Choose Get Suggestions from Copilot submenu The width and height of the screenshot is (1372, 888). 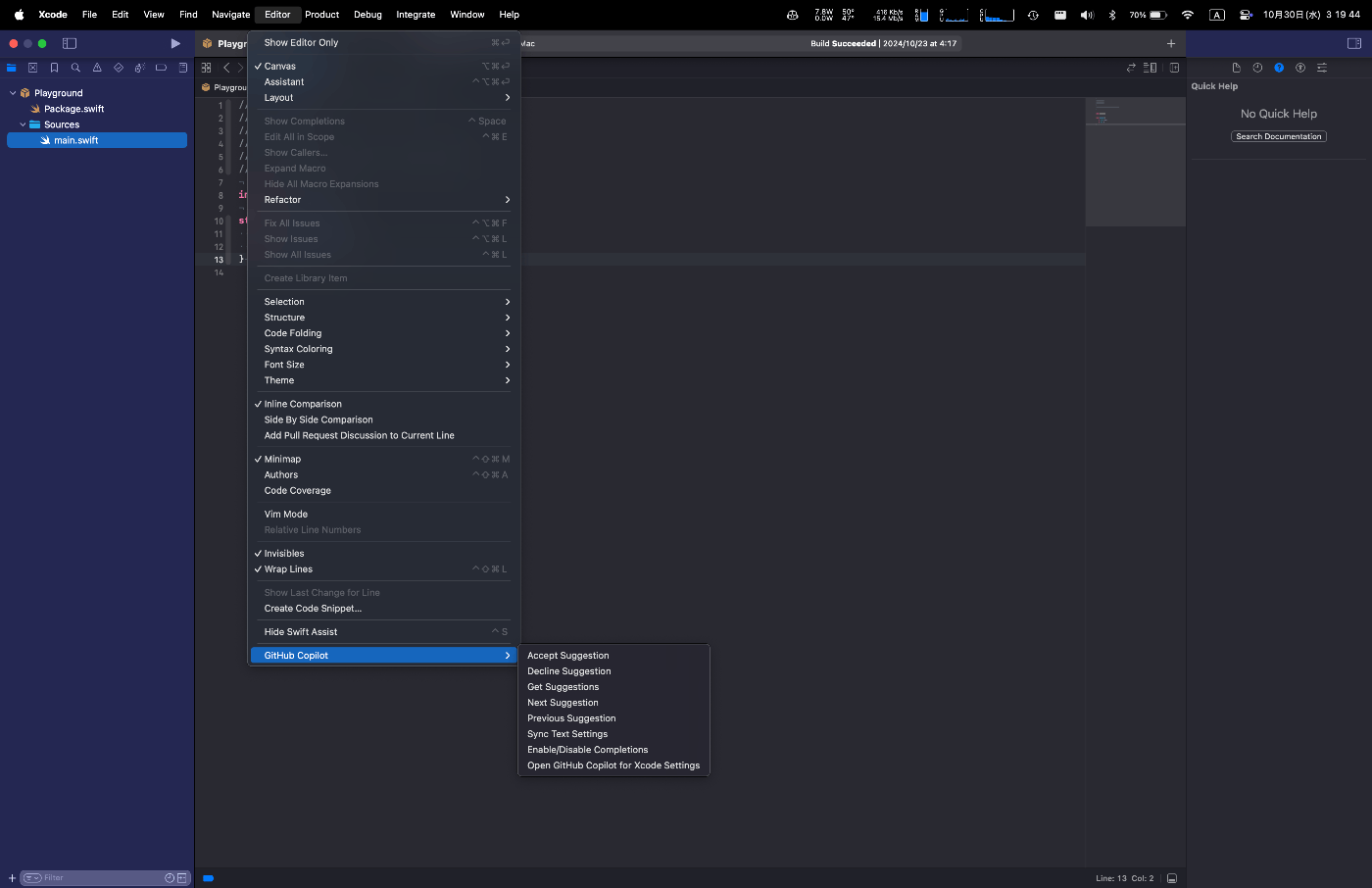pyautogui.click(x=613, y=687)
